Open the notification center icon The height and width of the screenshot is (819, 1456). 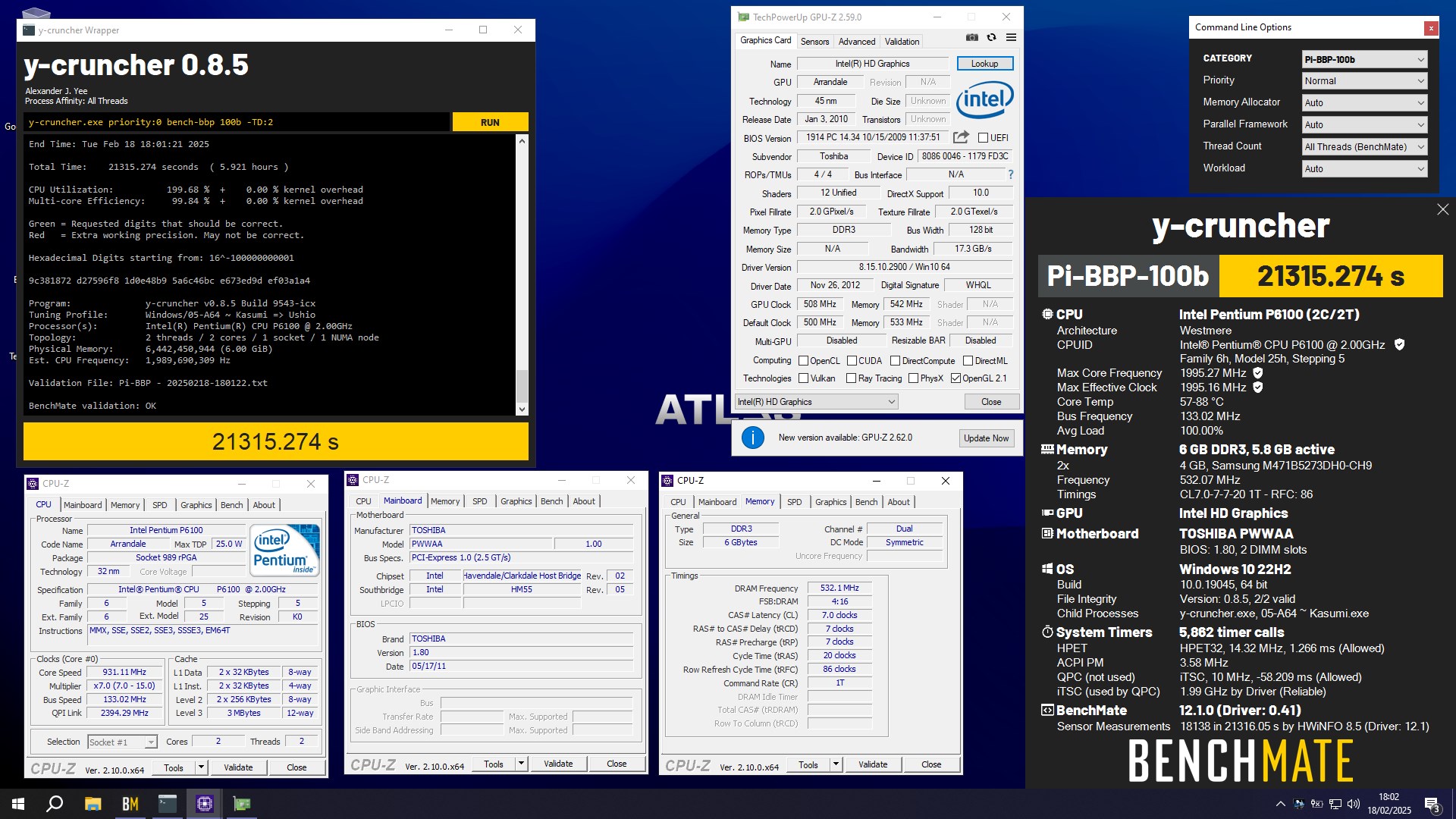click(1432, 804)
